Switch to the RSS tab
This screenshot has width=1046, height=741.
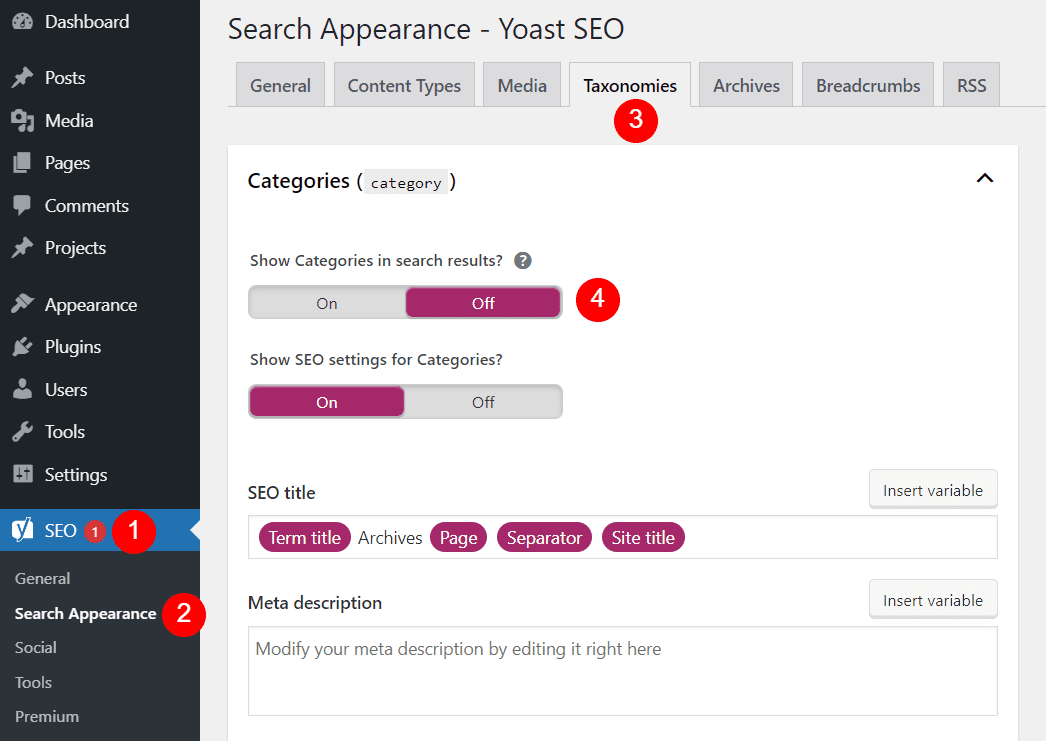971,85
